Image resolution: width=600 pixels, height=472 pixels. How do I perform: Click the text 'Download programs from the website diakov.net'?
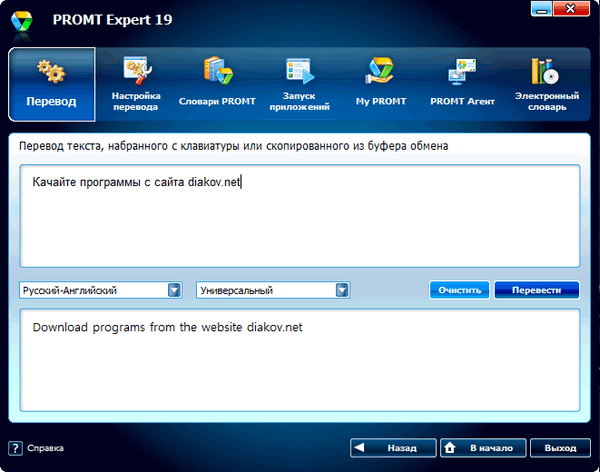tap(167, 327)
